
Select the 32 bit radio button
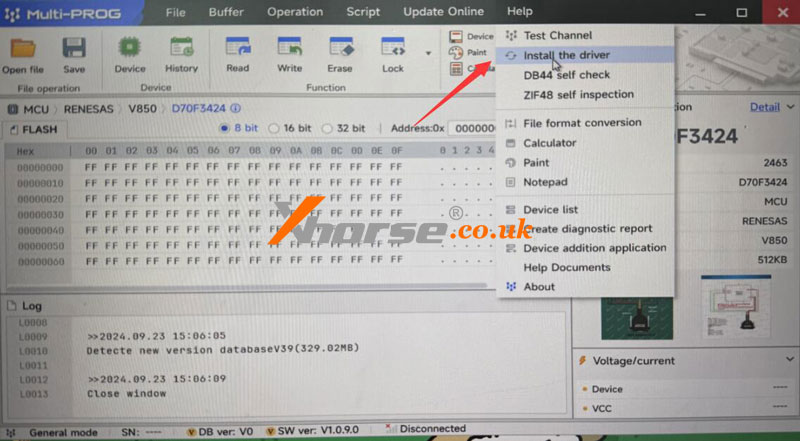pos(329,129)
